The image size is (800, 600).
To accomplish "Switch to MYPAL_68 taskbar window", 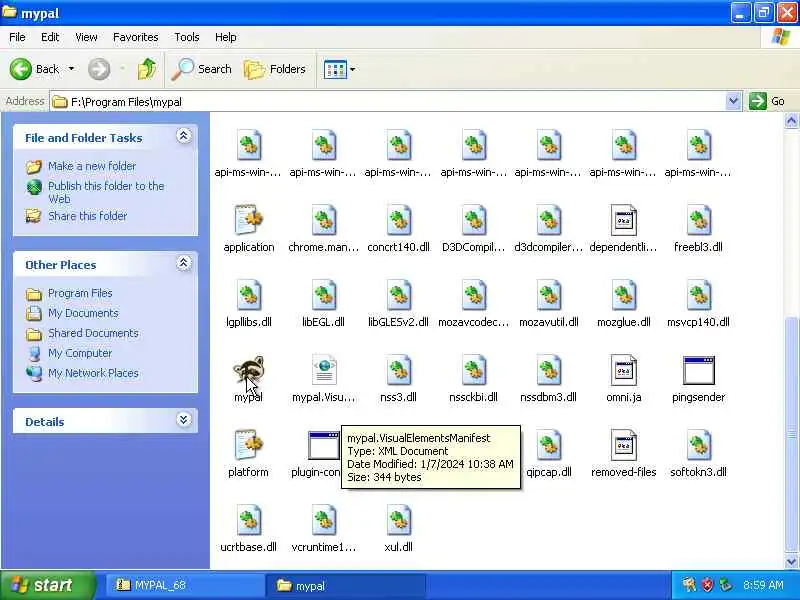I will click(x=184, y=585).
